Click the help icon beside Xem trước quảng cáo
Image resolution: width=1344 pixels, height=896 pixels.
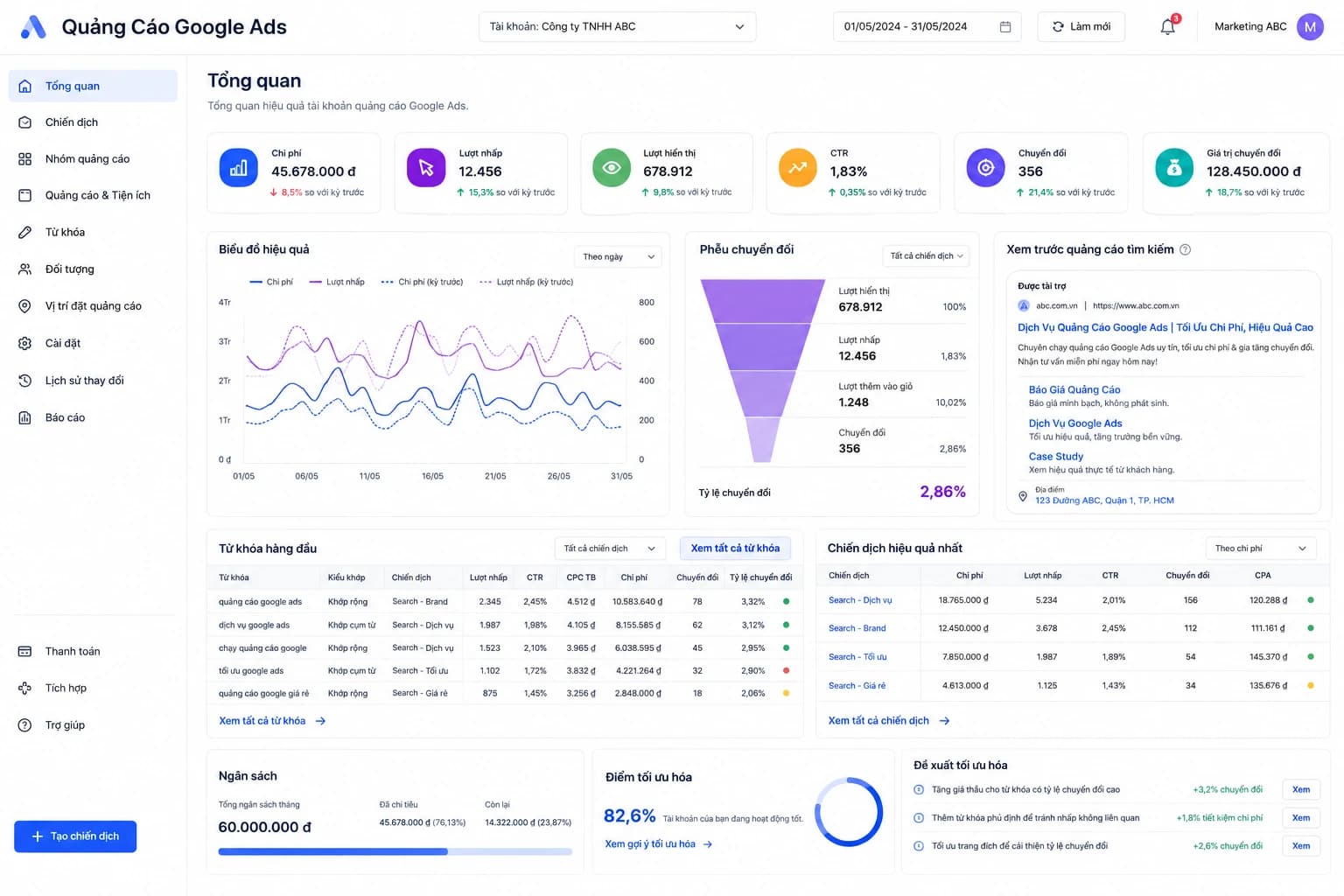[1186, 249]
